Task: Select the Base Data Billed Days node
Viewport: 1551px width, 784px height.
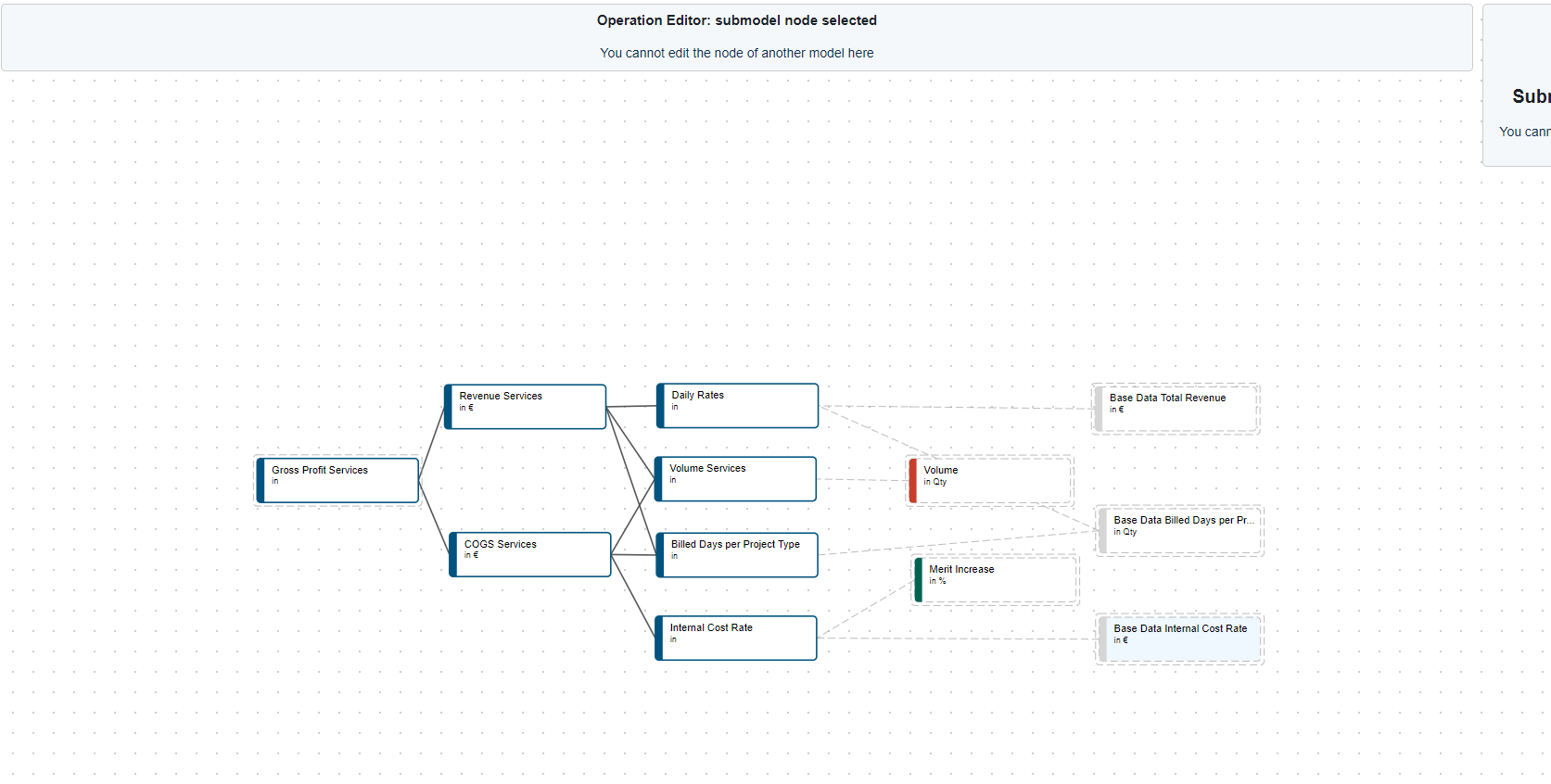Action: [1181, 531]
